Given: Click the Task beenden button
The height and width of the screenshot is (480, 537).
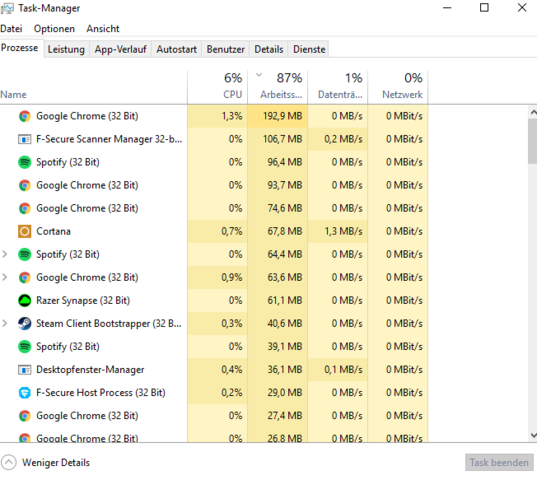Looking at the screenshot, I should [499, 463].
